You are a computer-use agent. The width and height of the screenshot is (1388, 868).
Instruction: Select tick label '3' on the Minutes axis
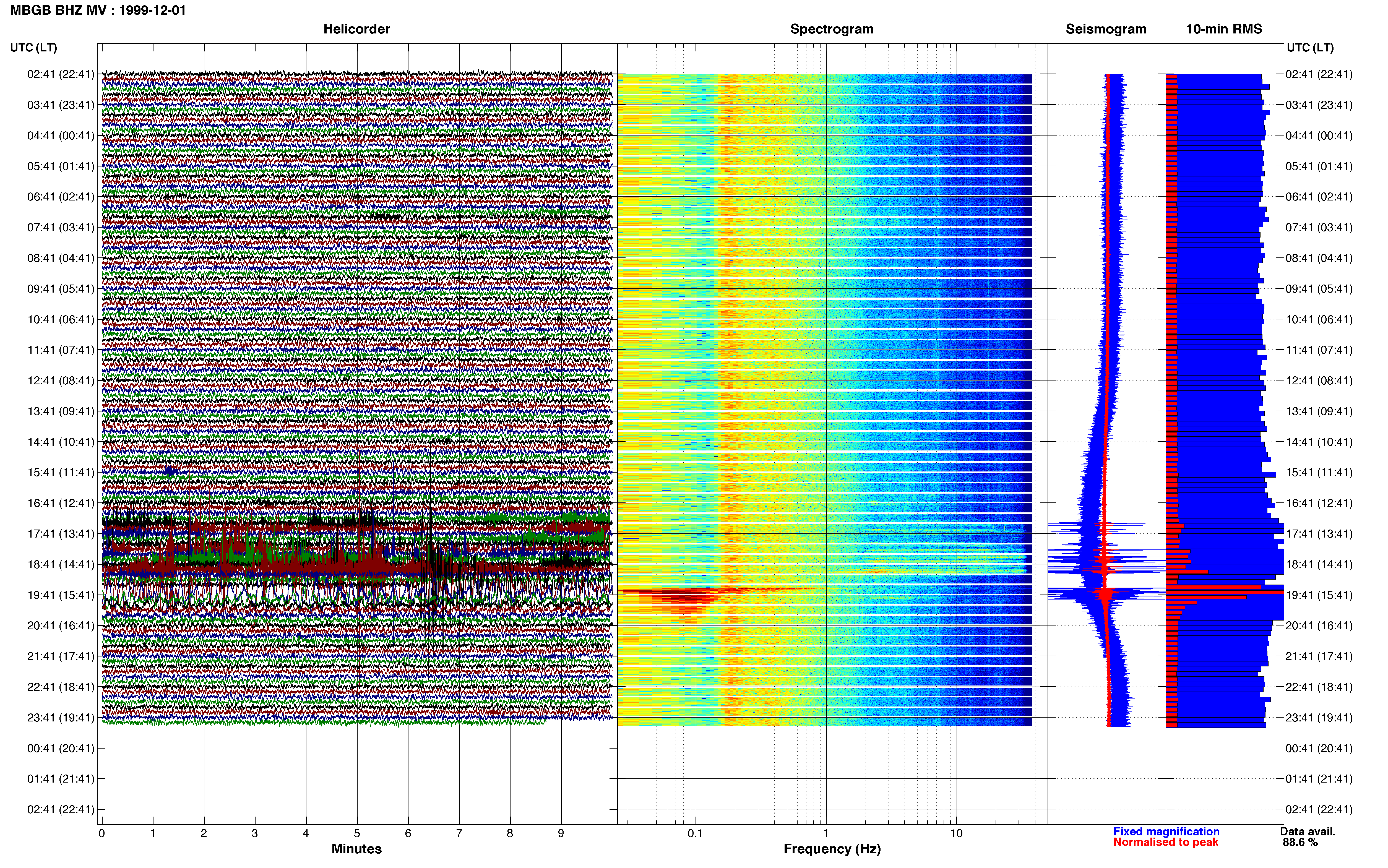pos(255,833)
